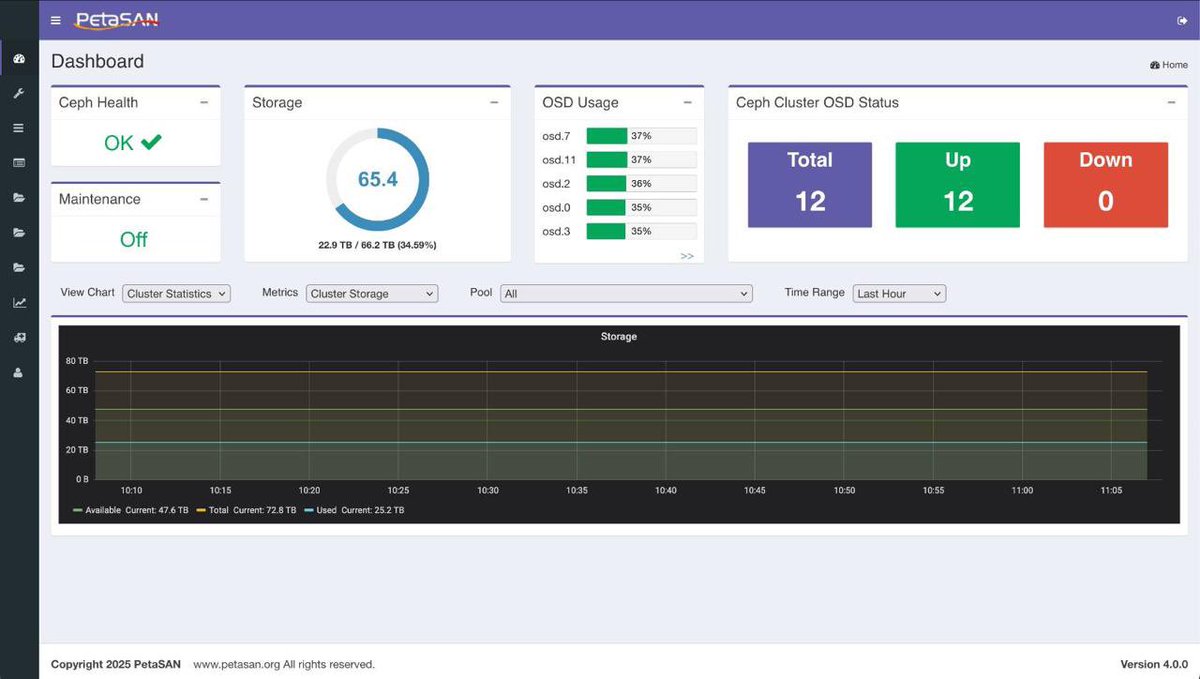Open folder icon just above the chart icon
The width and height of the screenshot is (1200, 679).
click(19, 267)
